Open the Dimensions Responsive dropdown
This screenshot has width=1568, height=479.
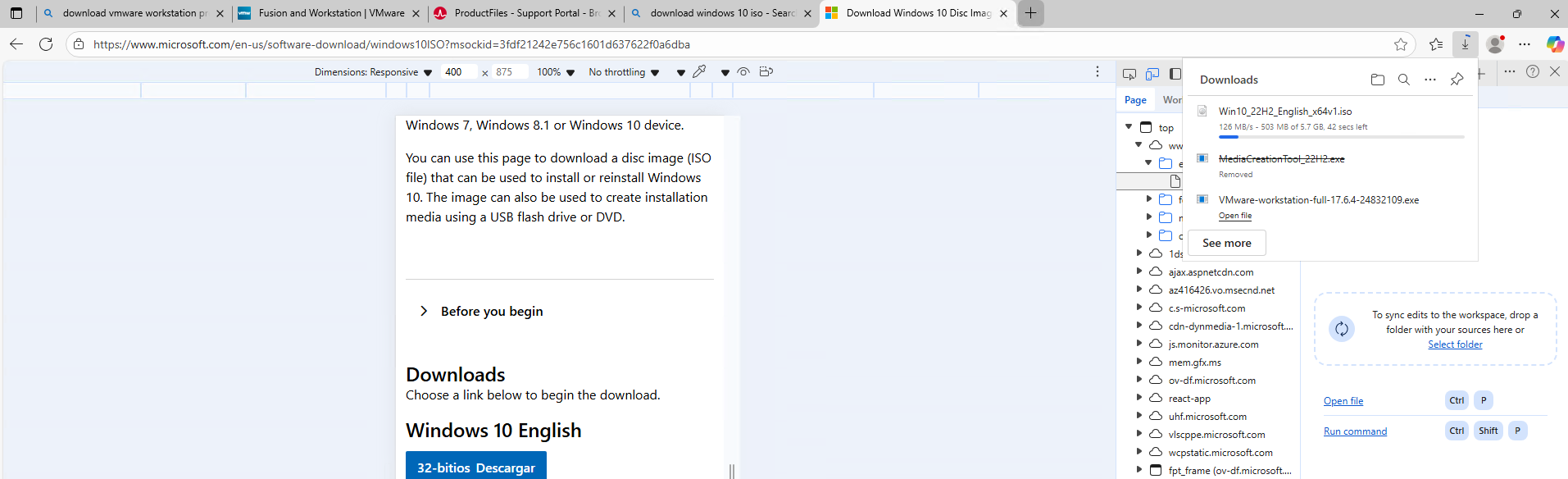[373, 72]
